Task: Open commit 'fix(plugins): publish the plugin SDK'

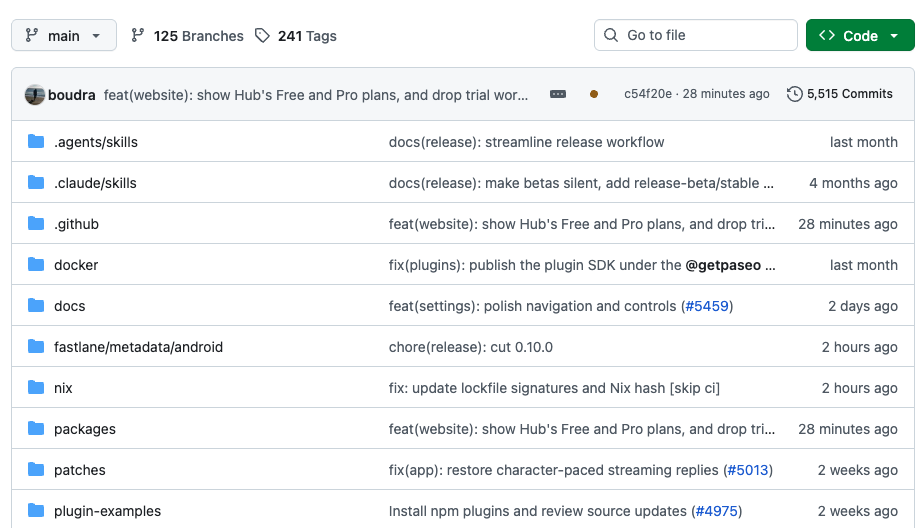Action: coord(535,265)
